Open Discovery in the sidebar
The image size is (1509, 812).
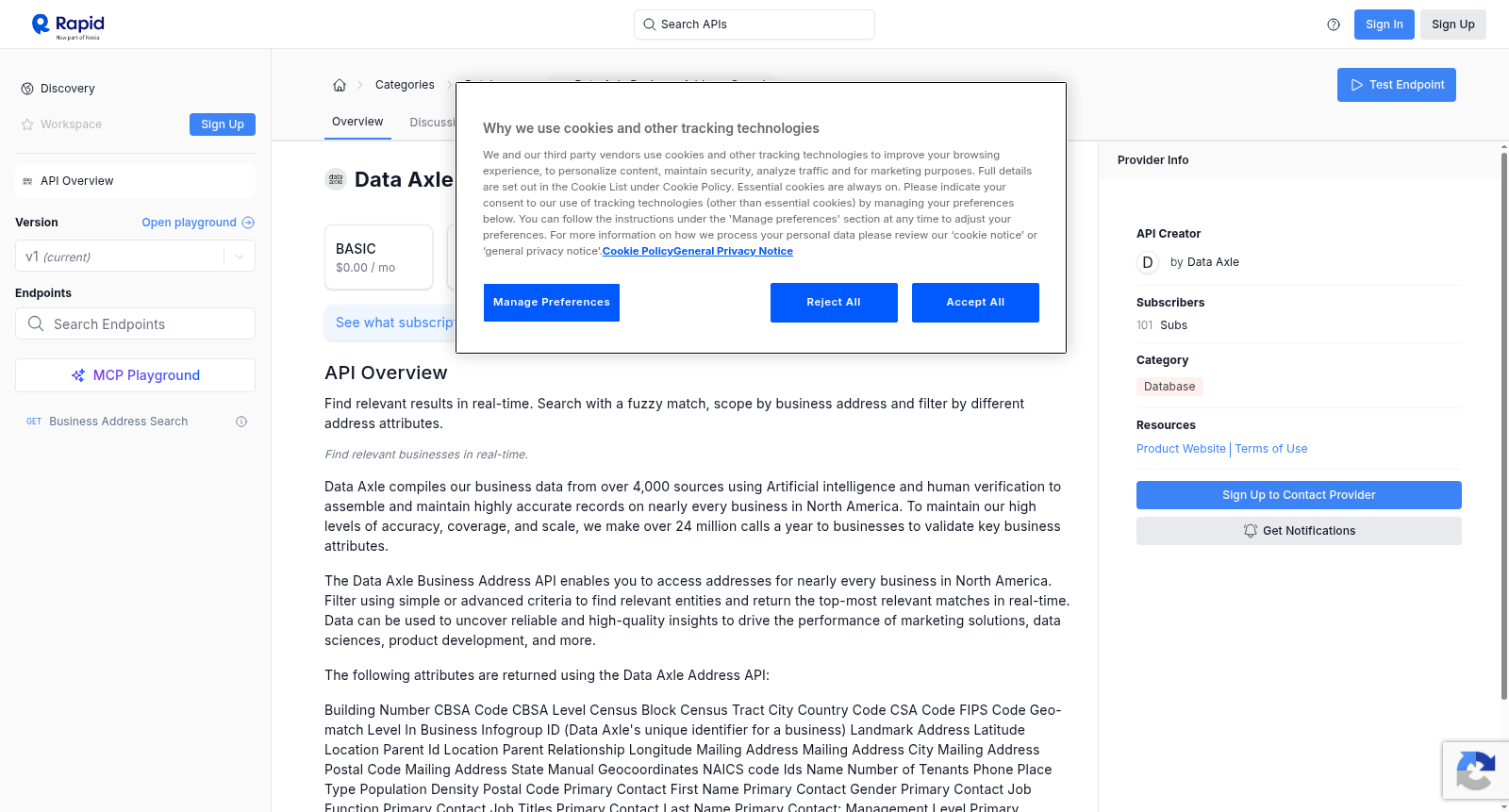(x=68, y=89)
